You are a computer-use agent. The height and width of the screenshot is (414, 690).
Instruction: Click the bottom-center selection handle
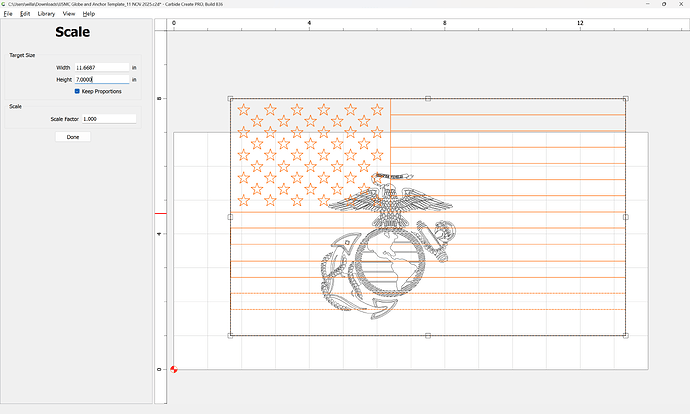click(x=428, y=335)
